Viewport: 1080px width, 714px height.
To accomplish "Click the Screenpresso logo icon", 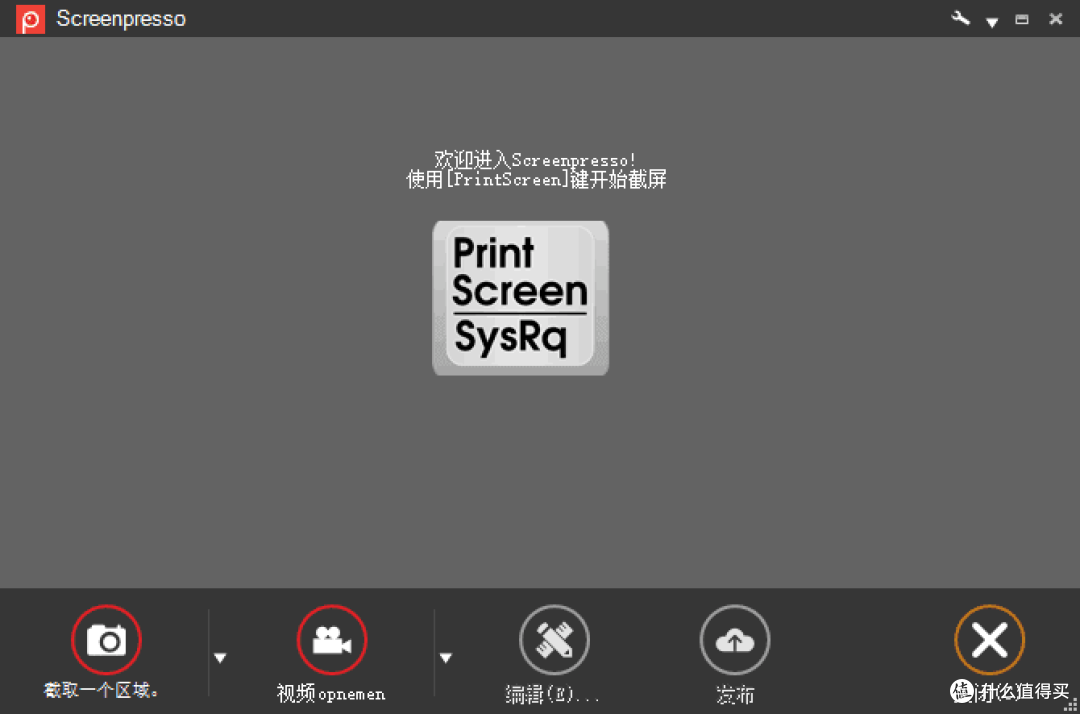I will pyautogui.click(x=30, y=19).
